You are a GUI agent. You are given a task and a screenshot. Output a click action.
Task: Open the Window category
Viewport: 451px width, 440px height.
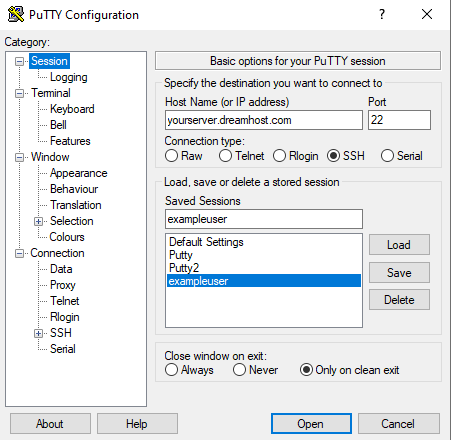[x=50, y=157]
